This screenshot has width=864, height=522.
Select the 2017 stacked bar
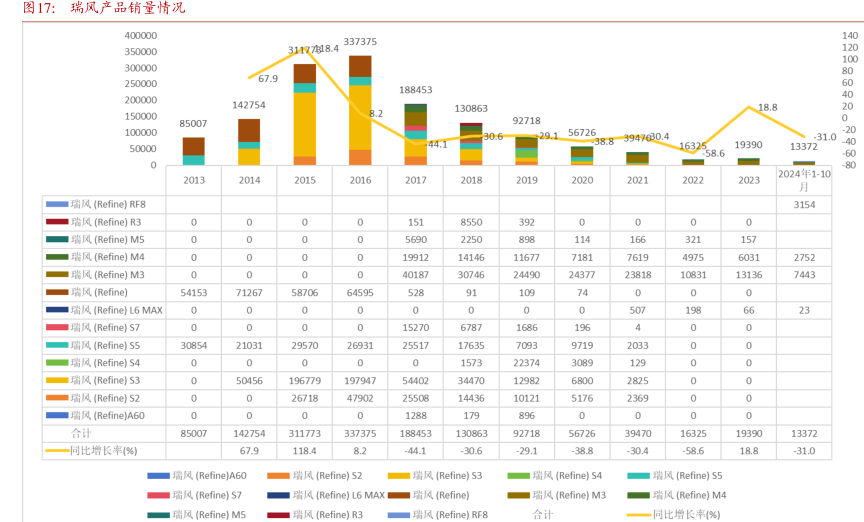click(415, 135)
